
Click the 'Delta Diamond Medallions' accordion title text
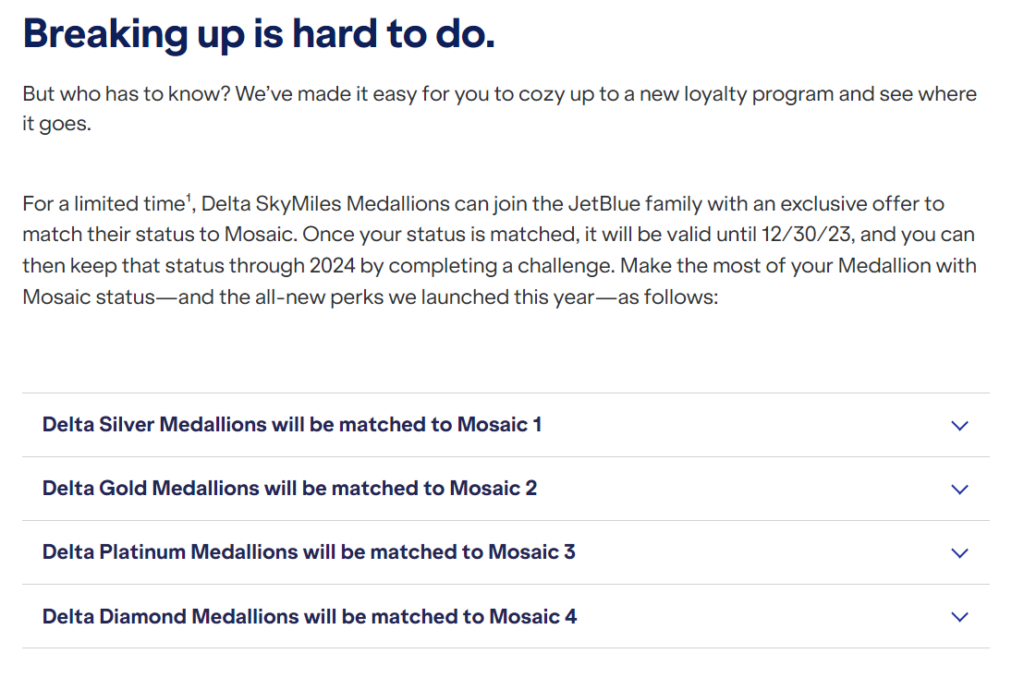[310, 616]
